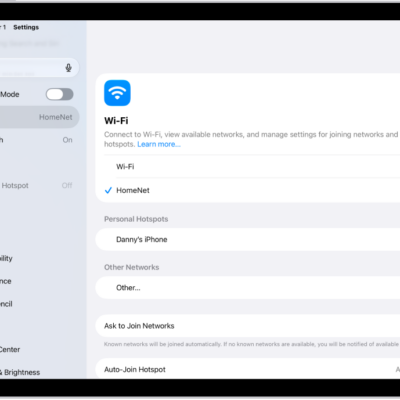Click the Wi-Fi heading text
400x400 pixels.
pos(116,121)
